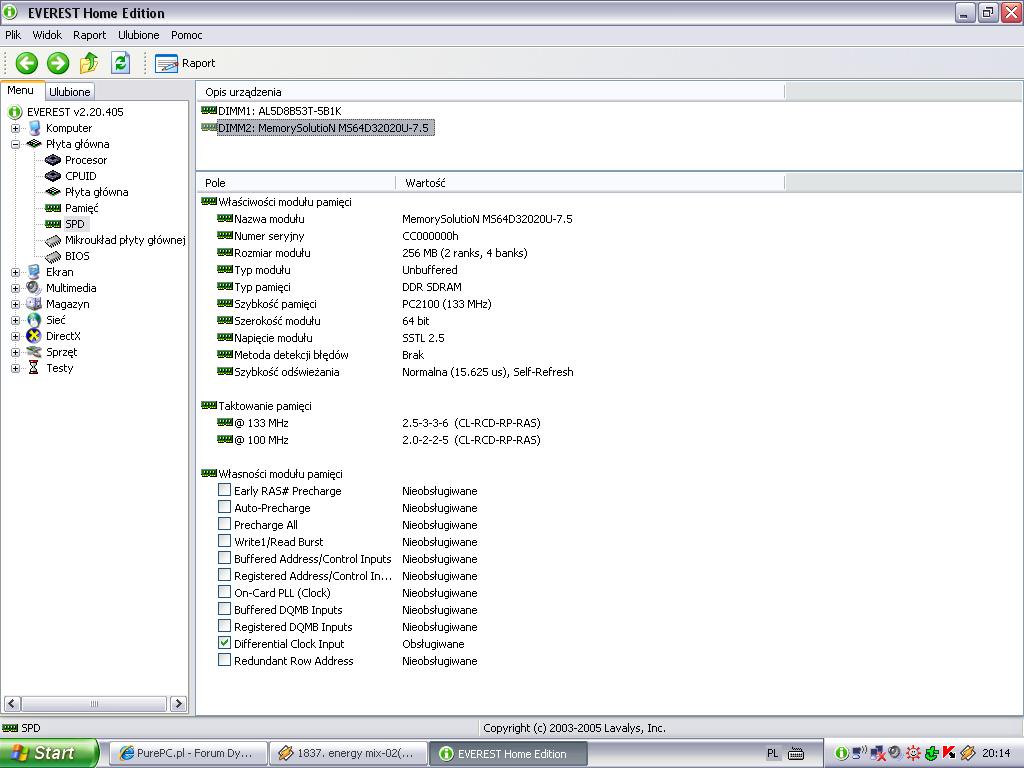Image resolution: width=1024 pixels, height=768 pixels.
Task: Toggle Write1/Read Burst checkbox
Action: pyautogui.click(x=224, y=541)
